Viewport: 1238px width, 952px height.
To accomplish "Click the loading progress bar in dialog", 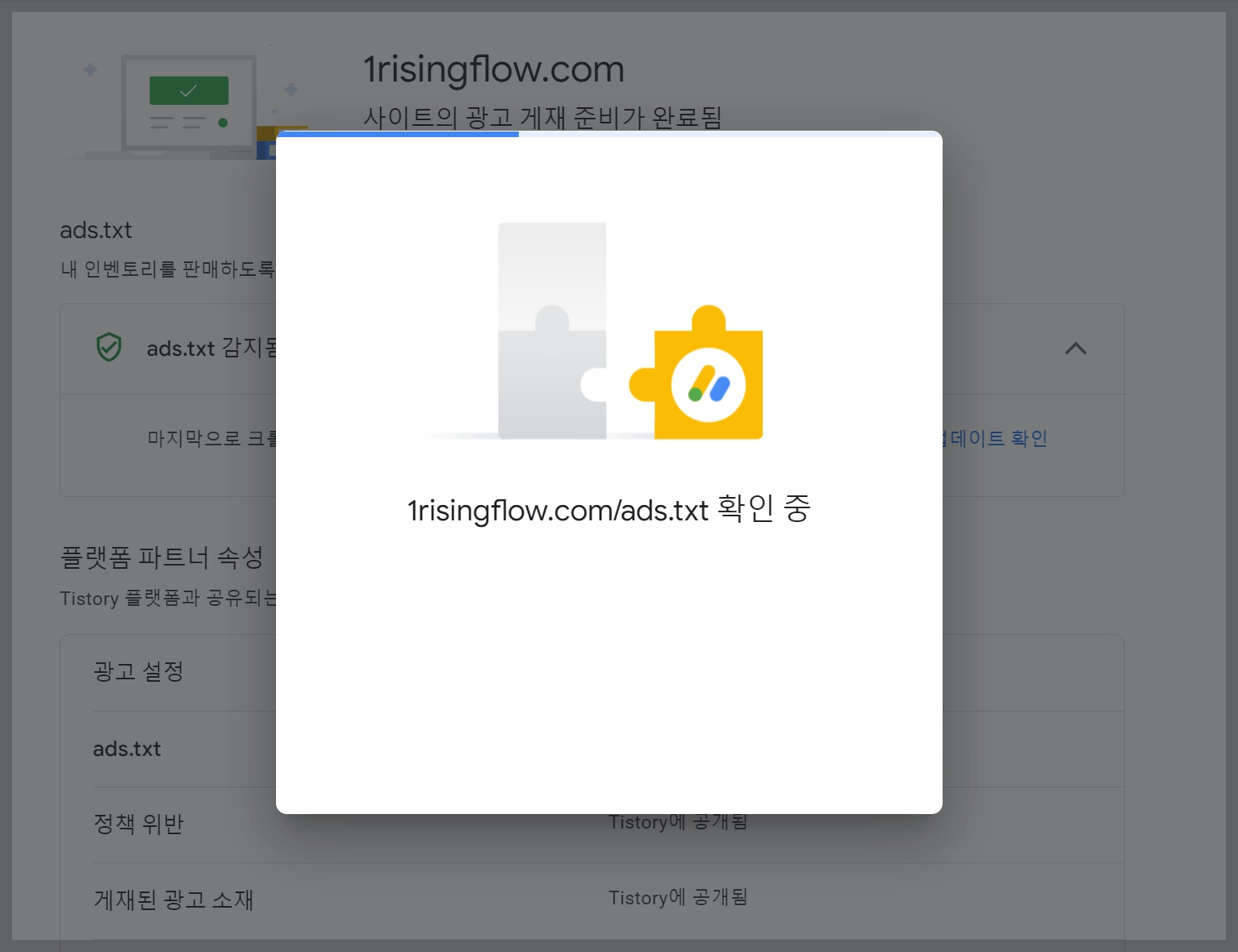I will click(609, 134).
